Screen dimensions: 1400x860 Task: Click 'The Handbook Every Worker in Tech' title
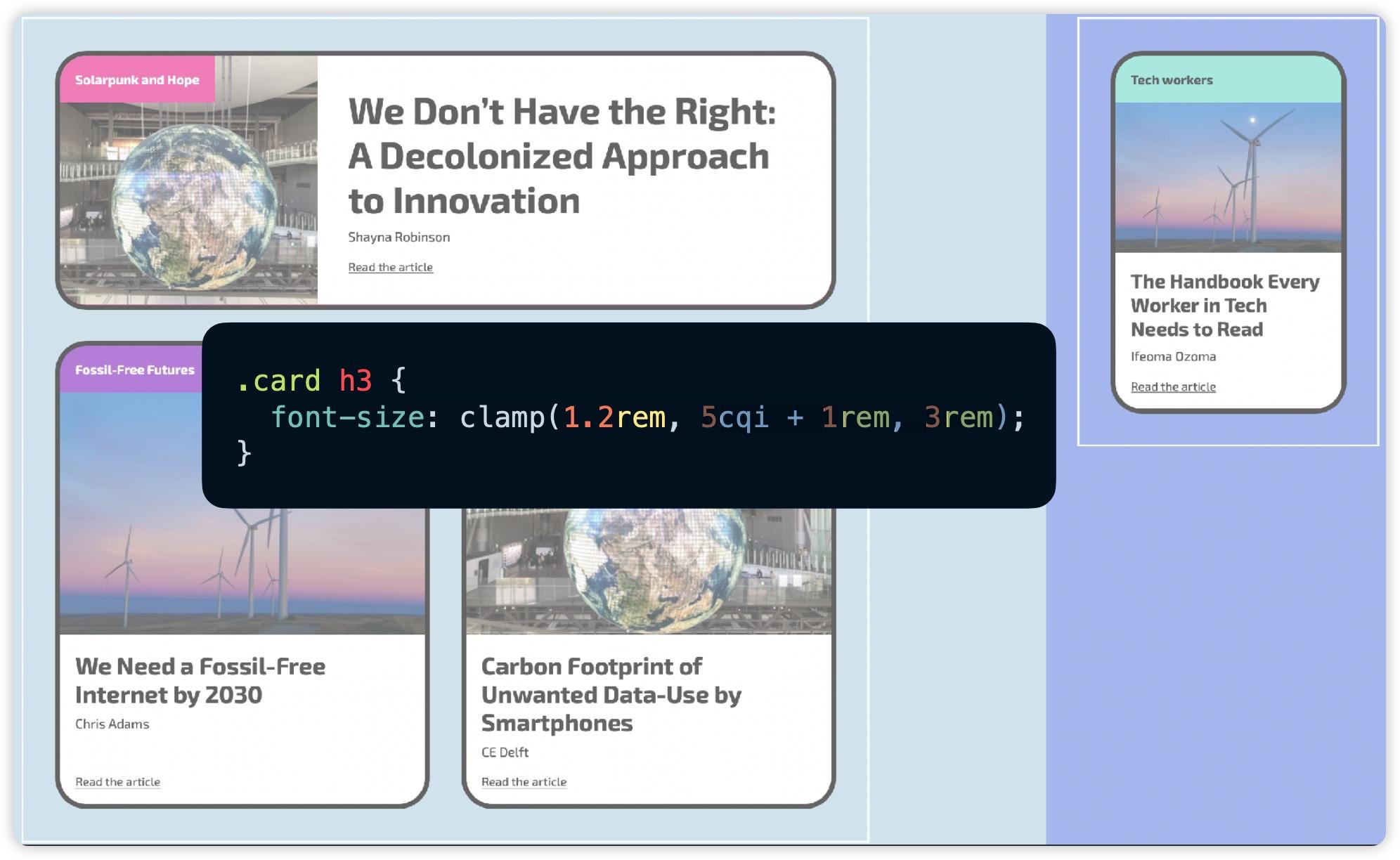pos(1224,305)
